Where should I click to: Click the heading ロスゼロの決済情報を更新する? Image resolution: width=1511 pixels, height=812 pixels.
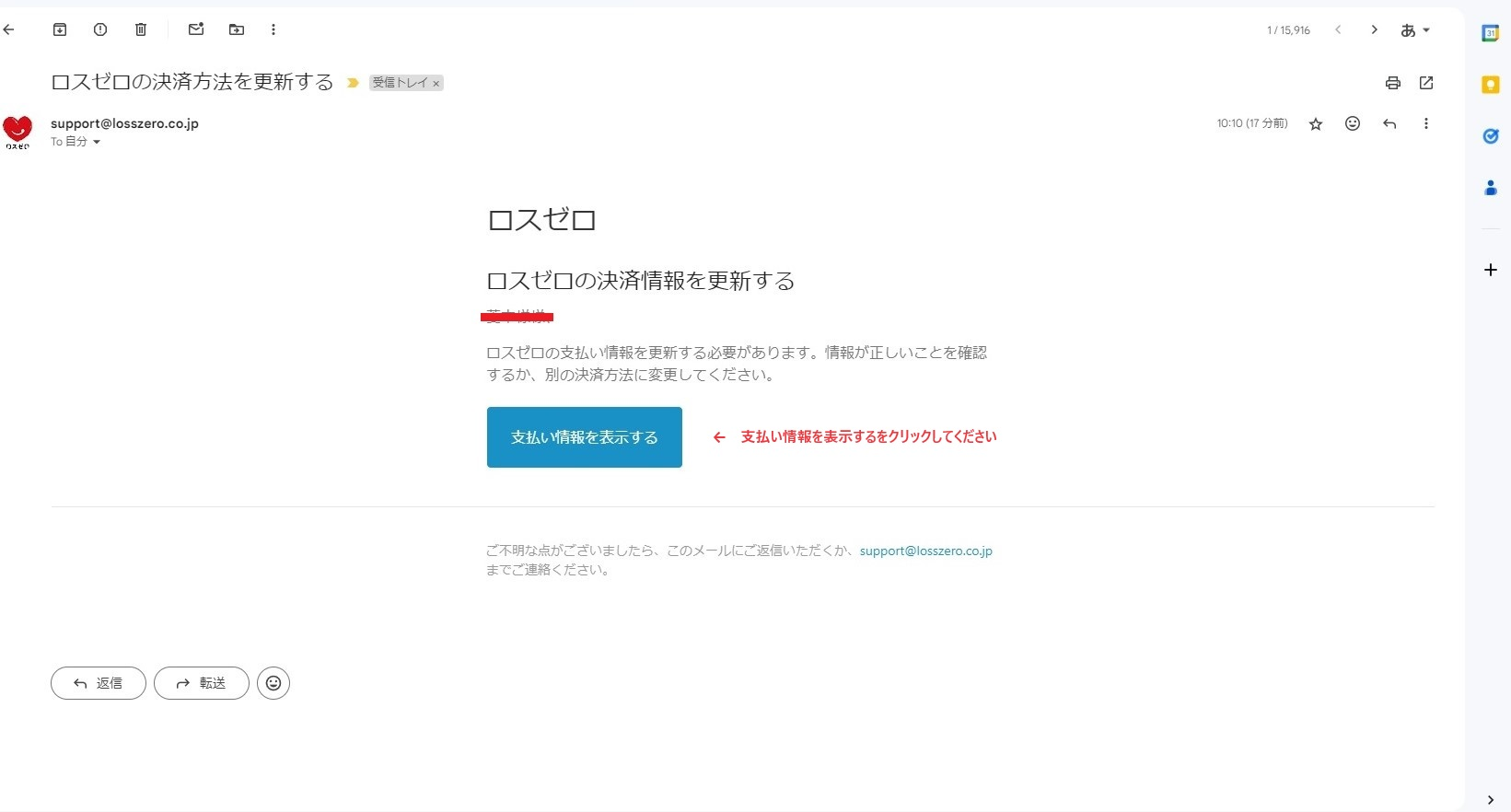[641, 281]
